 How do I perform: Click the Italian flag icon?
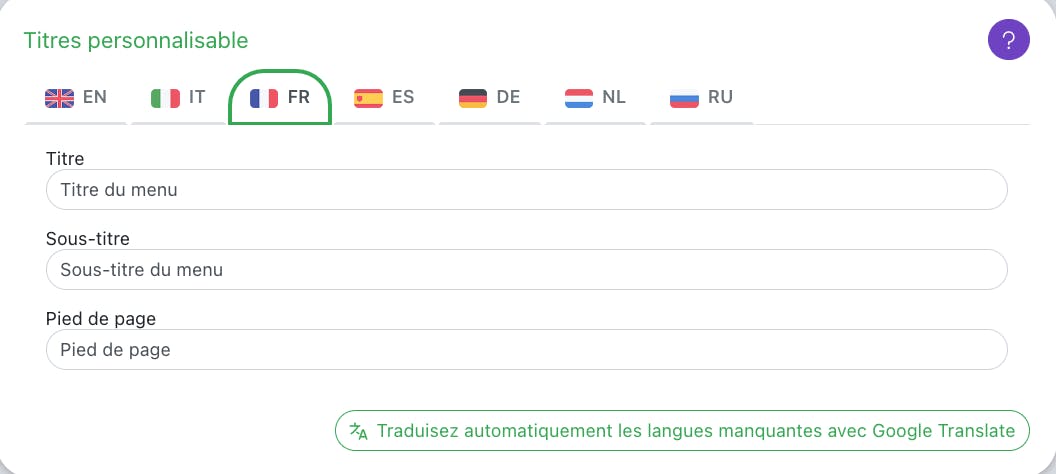click(x=165, y=98)
